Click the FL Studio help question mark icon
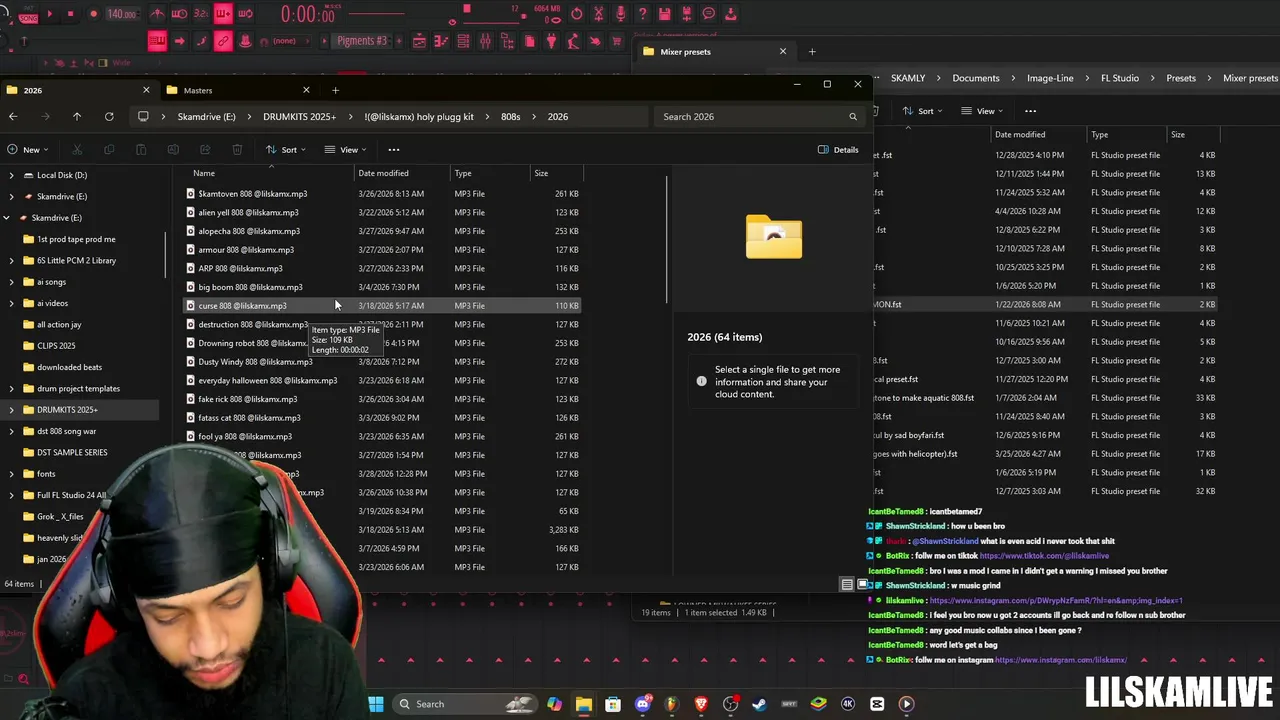 click(643, 14)
